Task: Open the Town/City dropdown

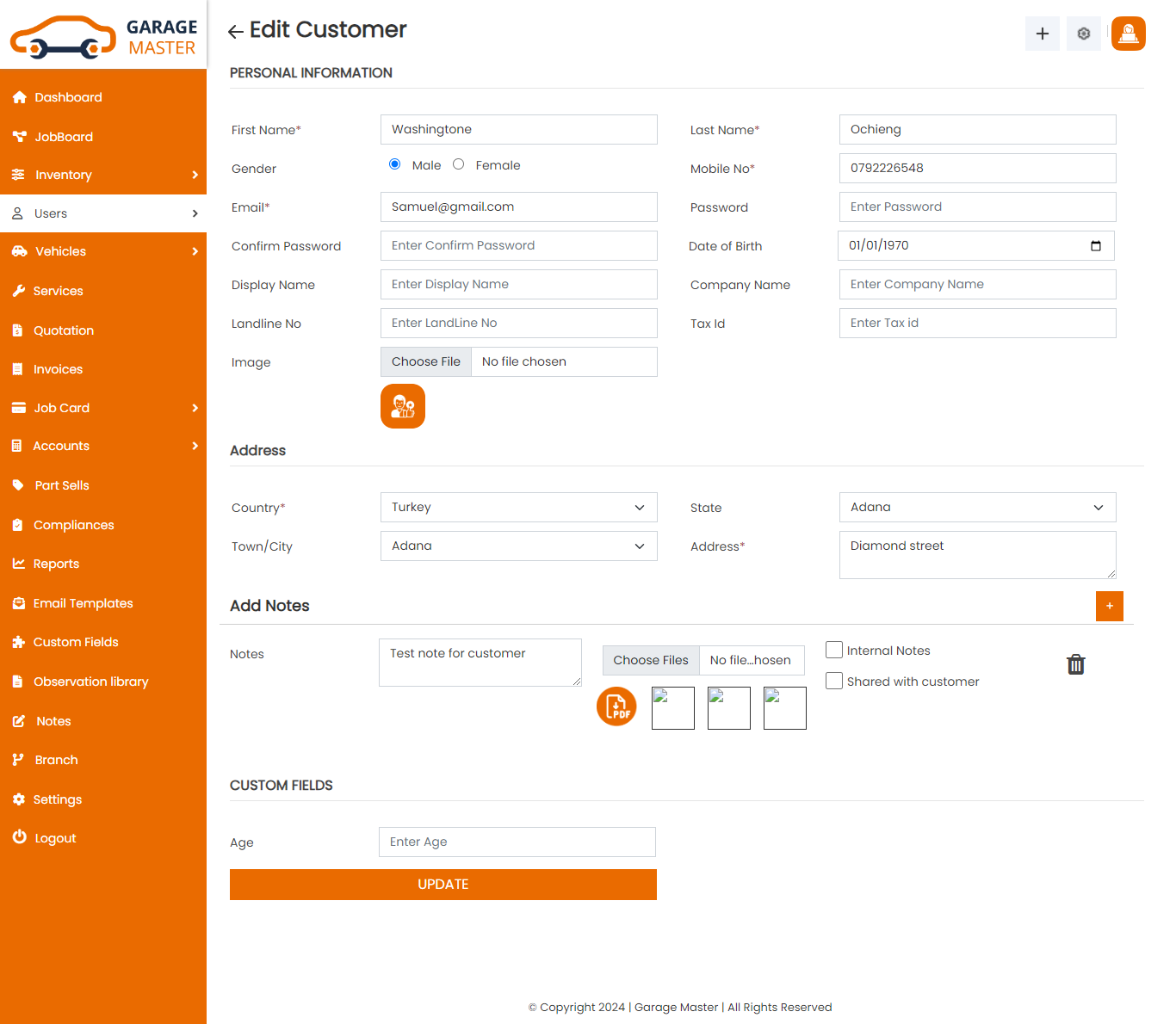Action: tap(518, 546)
